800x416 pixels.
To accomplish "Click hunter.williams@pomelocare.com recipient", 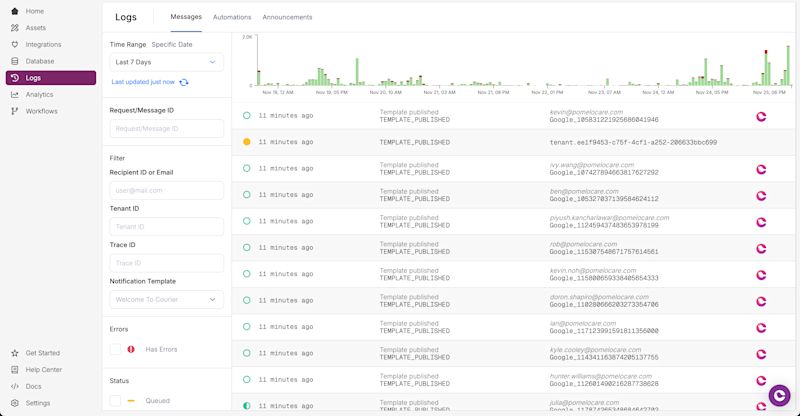I will 601,376.
